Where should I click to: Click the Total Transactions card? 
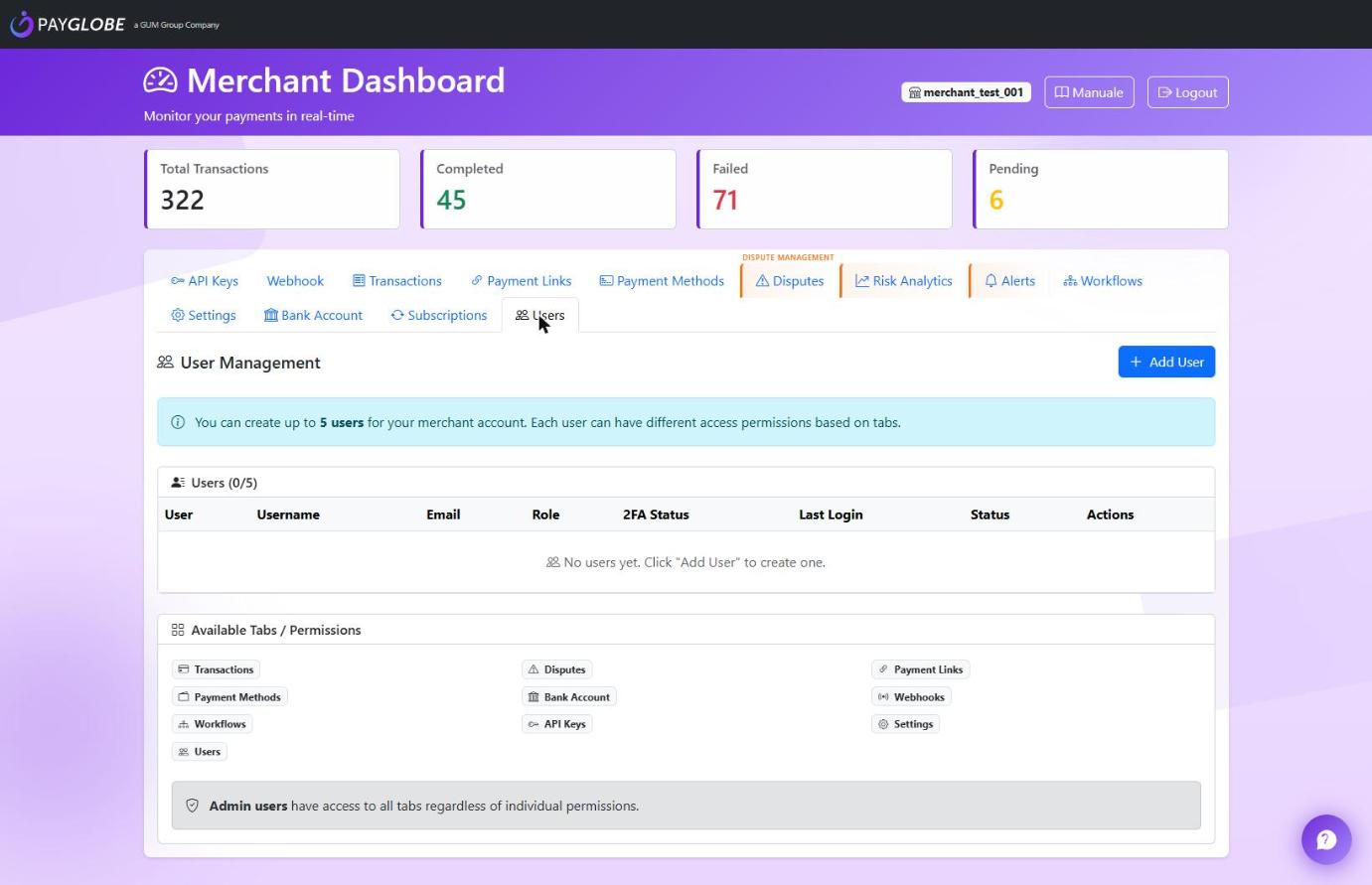(272, 189)
